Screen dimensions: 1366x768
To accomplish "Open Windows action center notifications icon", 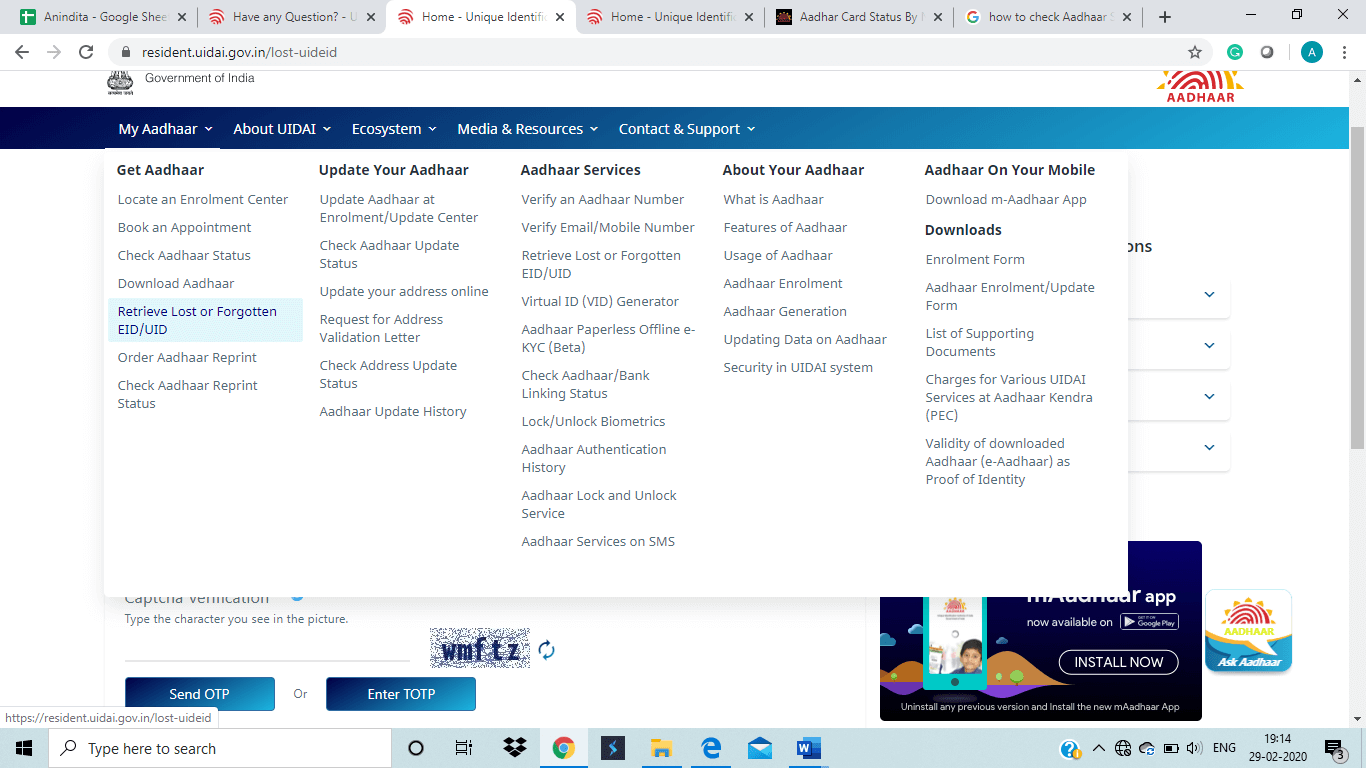I will tap(1334, 748).
